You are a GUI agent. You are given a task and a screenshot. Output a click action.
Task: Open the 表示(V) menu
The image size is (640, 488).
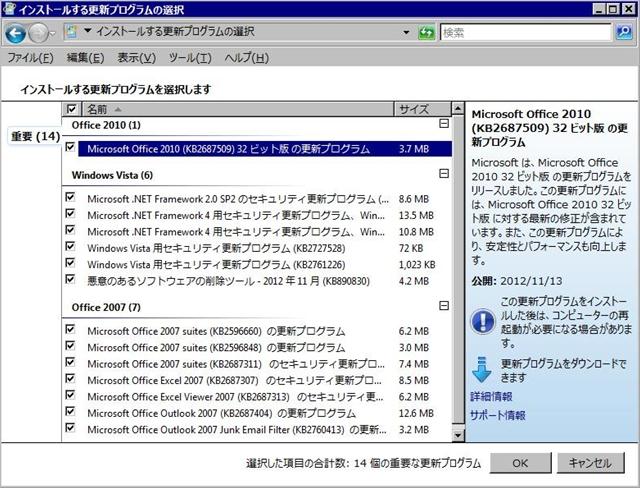[x=137, y=58]
